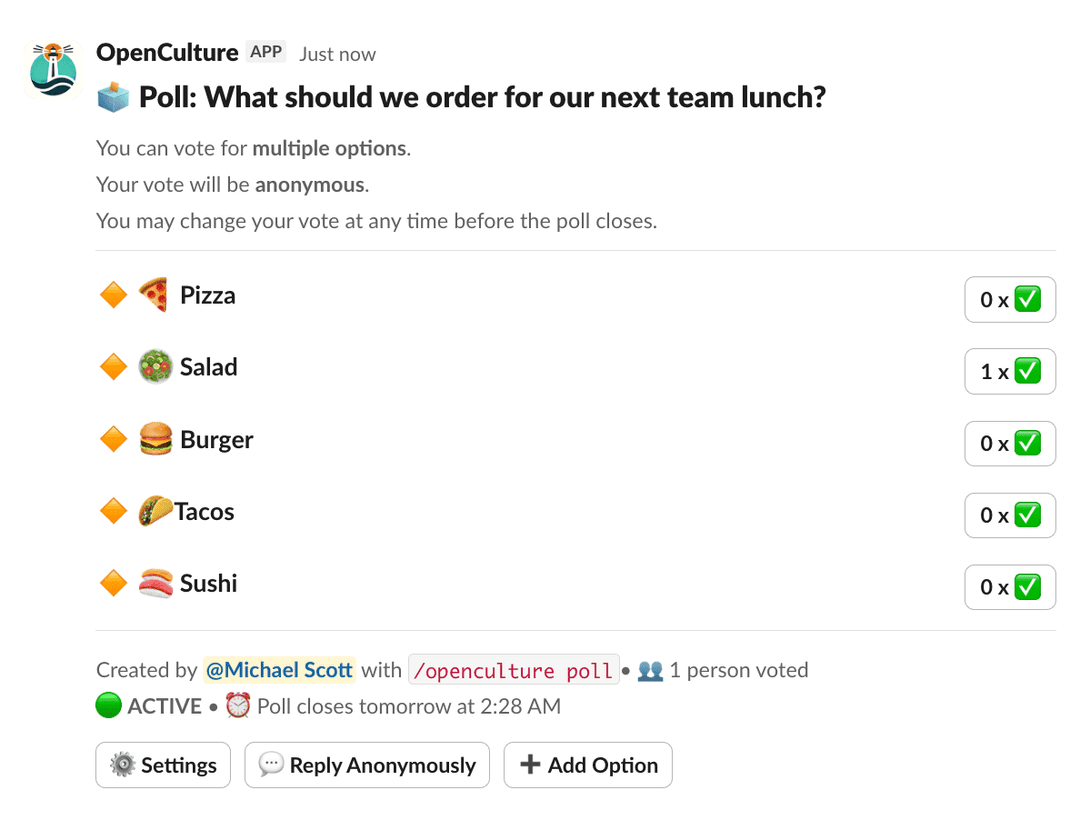1080x820 pixels.
Task: Click the Salad vote count button
Action: coord(1010,371)
